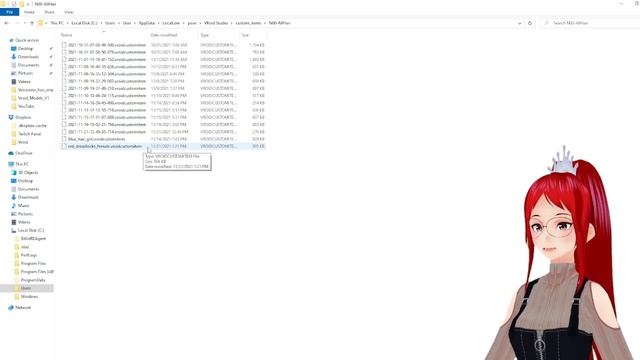Open the Intel folder in tree
The image size is (640, 360).
25,247
